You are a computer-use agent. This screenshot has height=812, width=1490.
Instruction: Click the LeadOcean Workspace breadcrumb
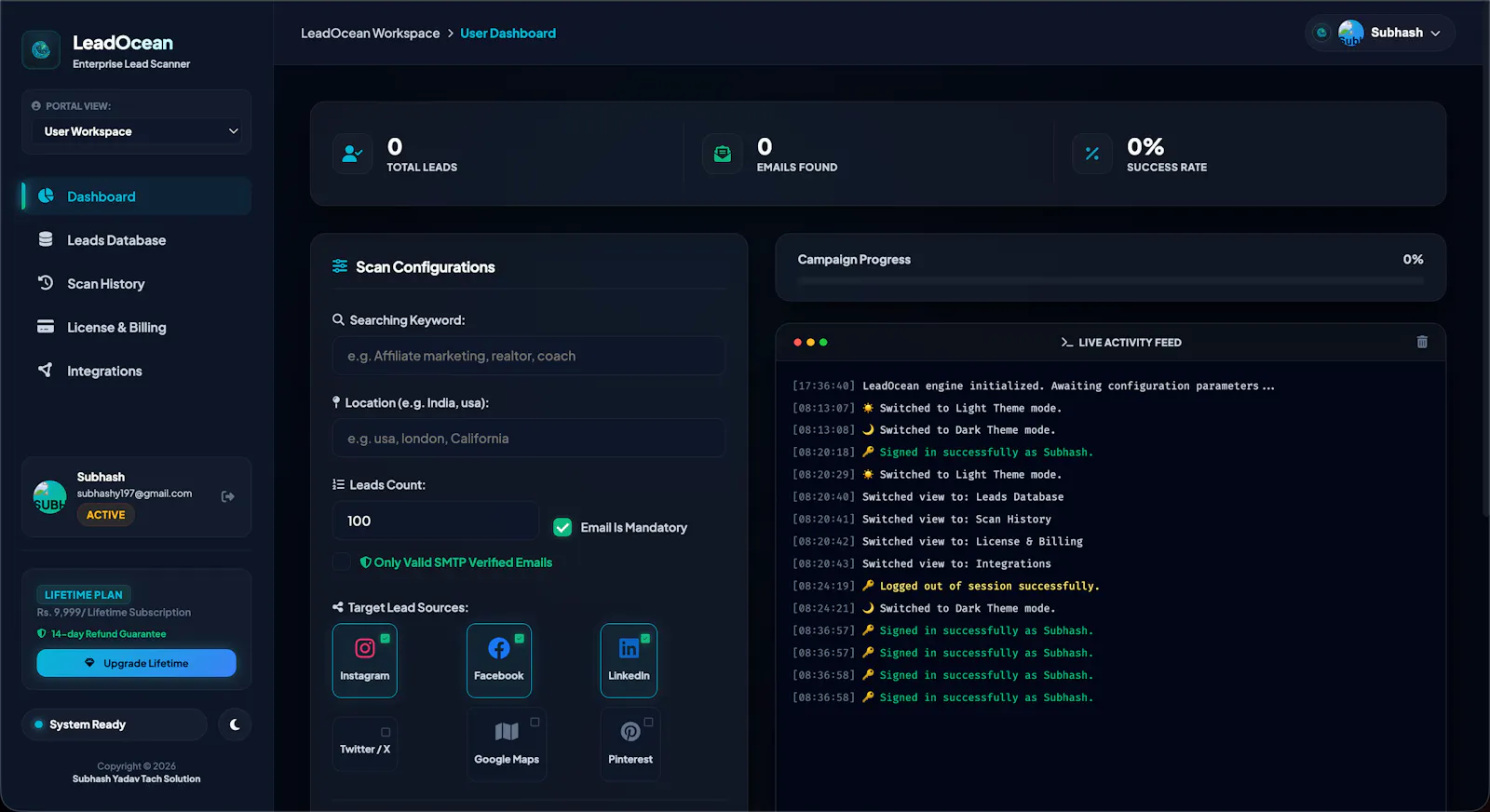click(x=371, y=34)
